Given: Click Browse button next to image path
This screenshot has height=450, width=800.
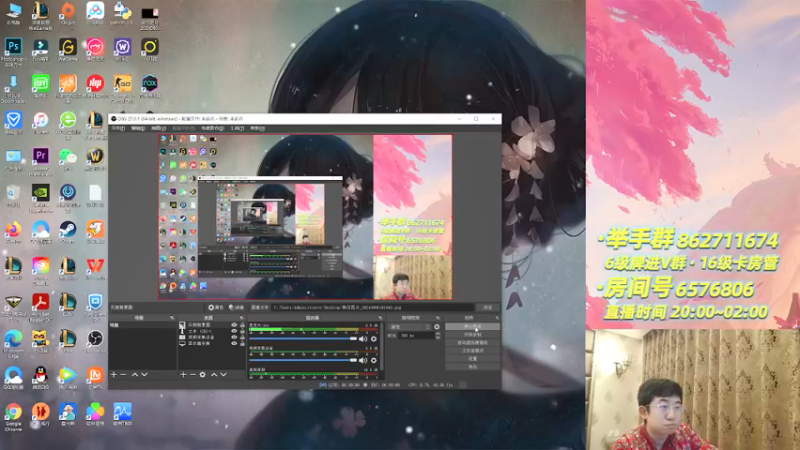Looking at the screenshot, I should [487, 307].
